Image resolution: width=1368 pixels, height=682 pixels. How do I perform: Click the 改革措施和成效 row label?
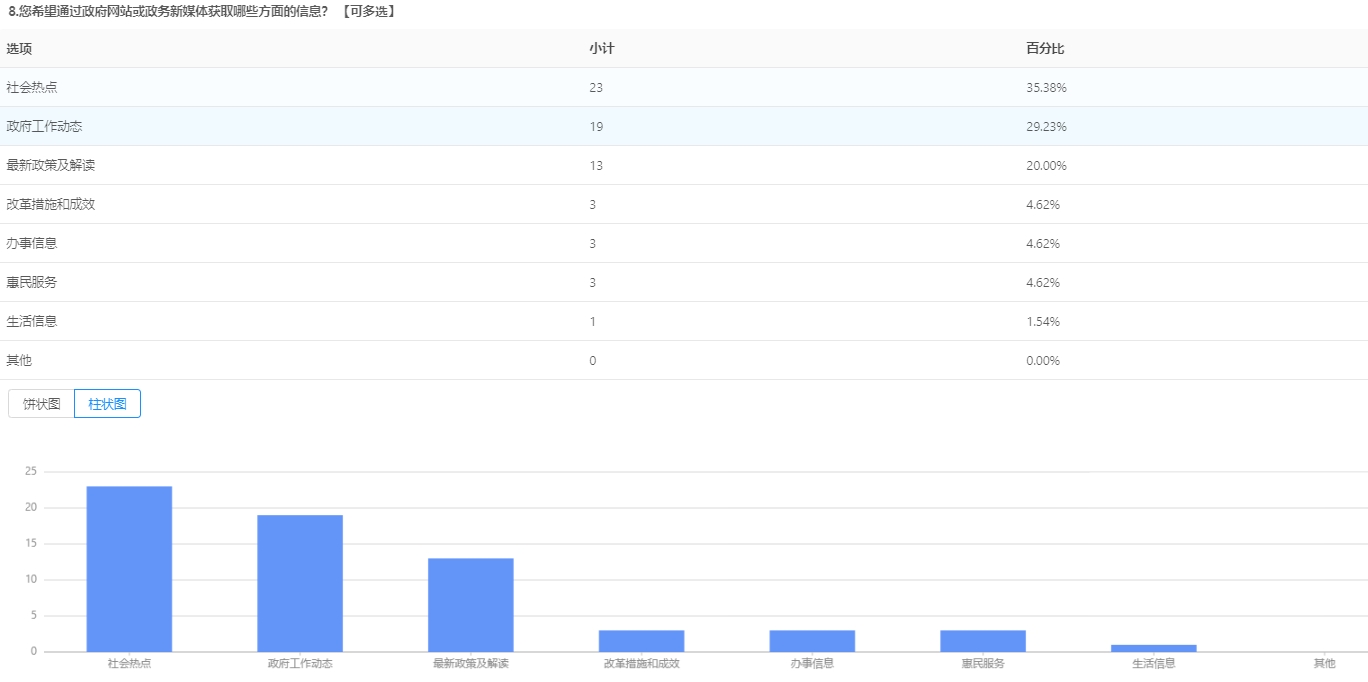point(51,204)
